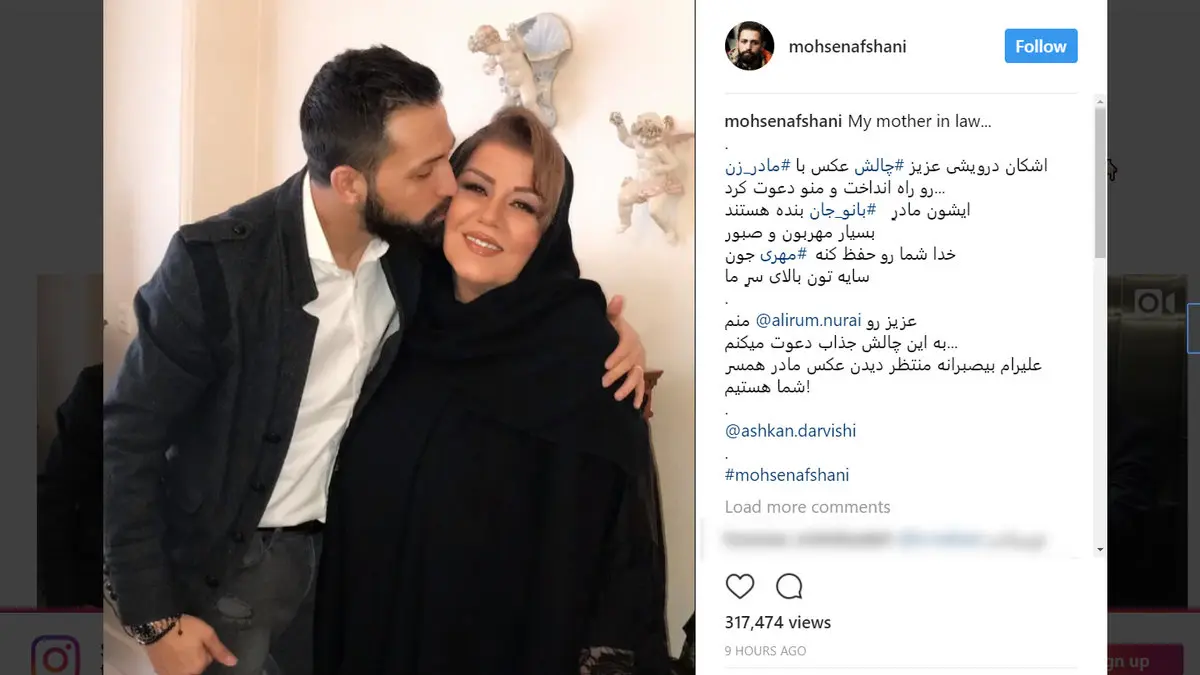
Task: Open mohsenafshani profile picture avatar
Action: pos(749,46)
